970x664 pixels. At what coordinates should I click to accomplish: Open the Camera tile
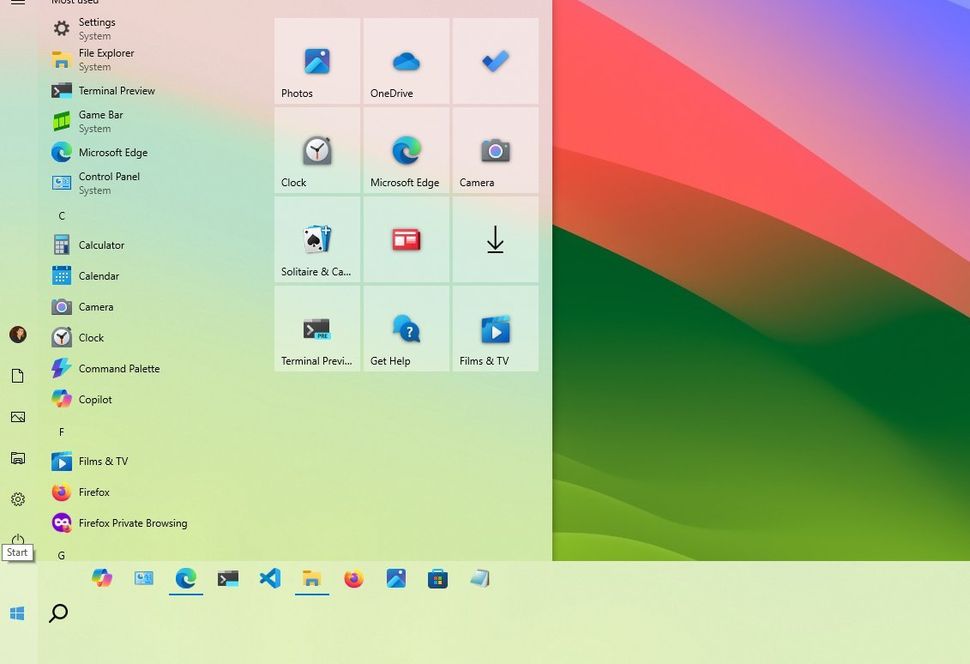coord(495,150)
